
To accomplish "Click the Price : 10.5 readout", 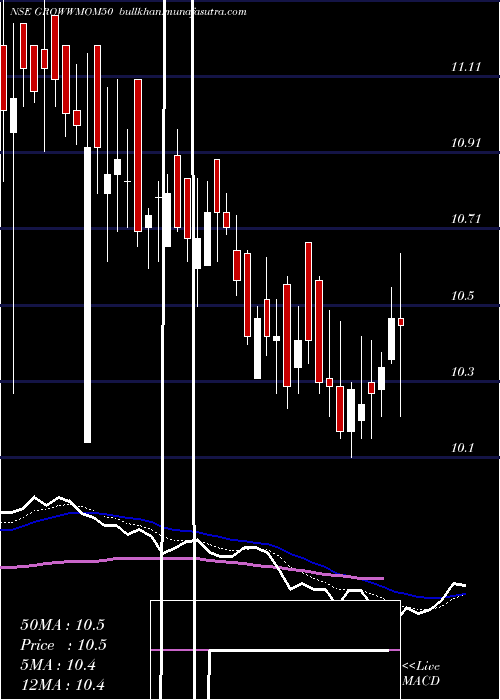I will tap(62, 645).
